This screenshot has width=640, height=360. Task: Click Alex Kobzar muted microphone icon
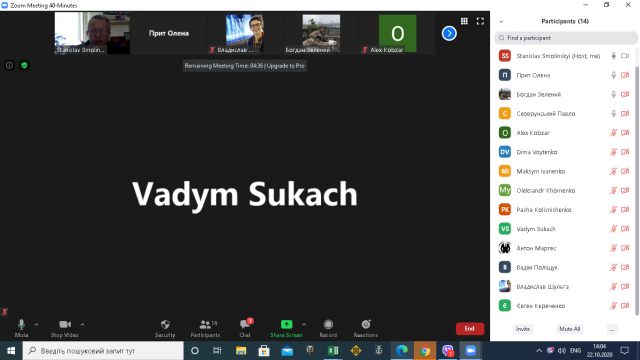613,133
